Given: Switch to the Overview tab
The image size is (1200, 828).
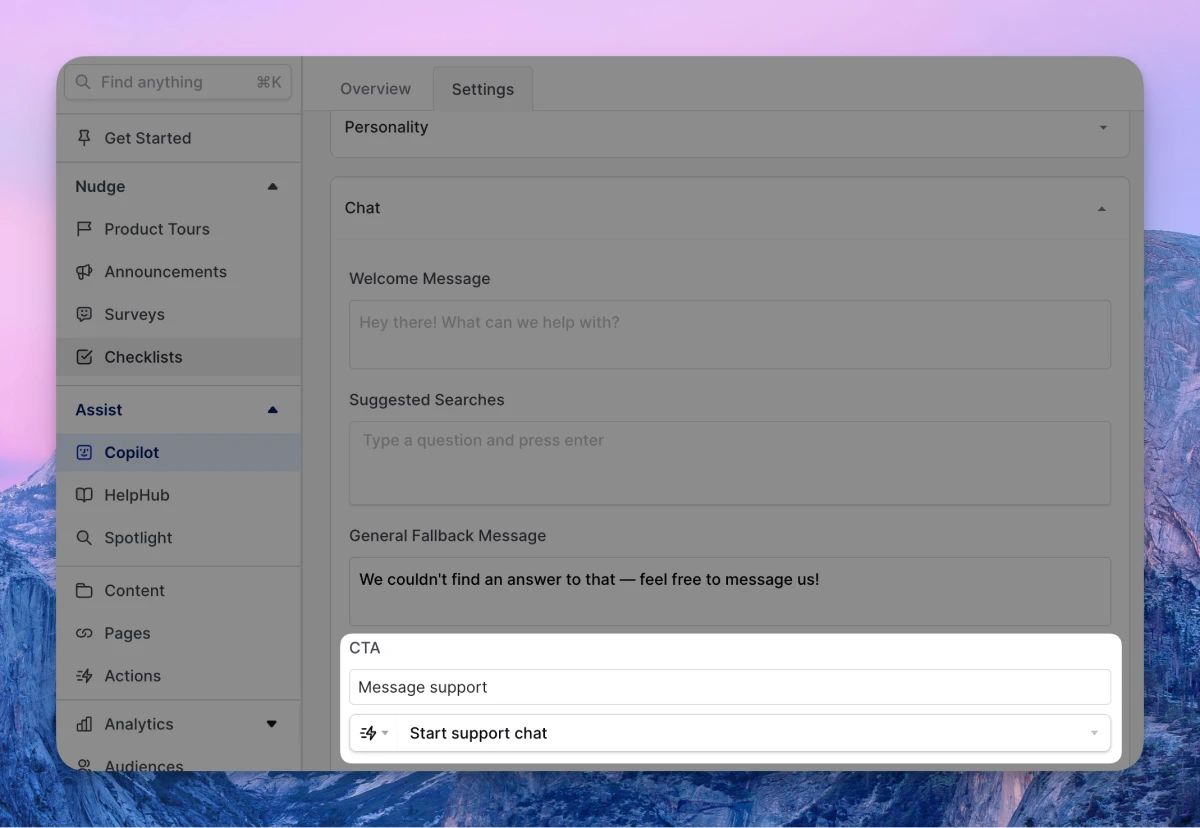Looking at the screenshot, I should 375,89.
